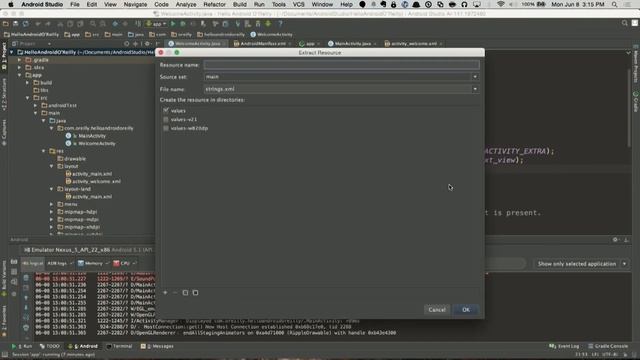This screenshot has width=640, height=360.
Task: Open the Messages tool window tab
Action: click(157, 346)
